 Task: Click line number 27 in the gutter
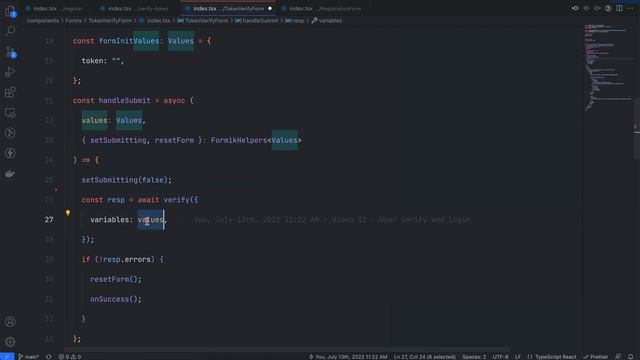[x=49, y=220]
